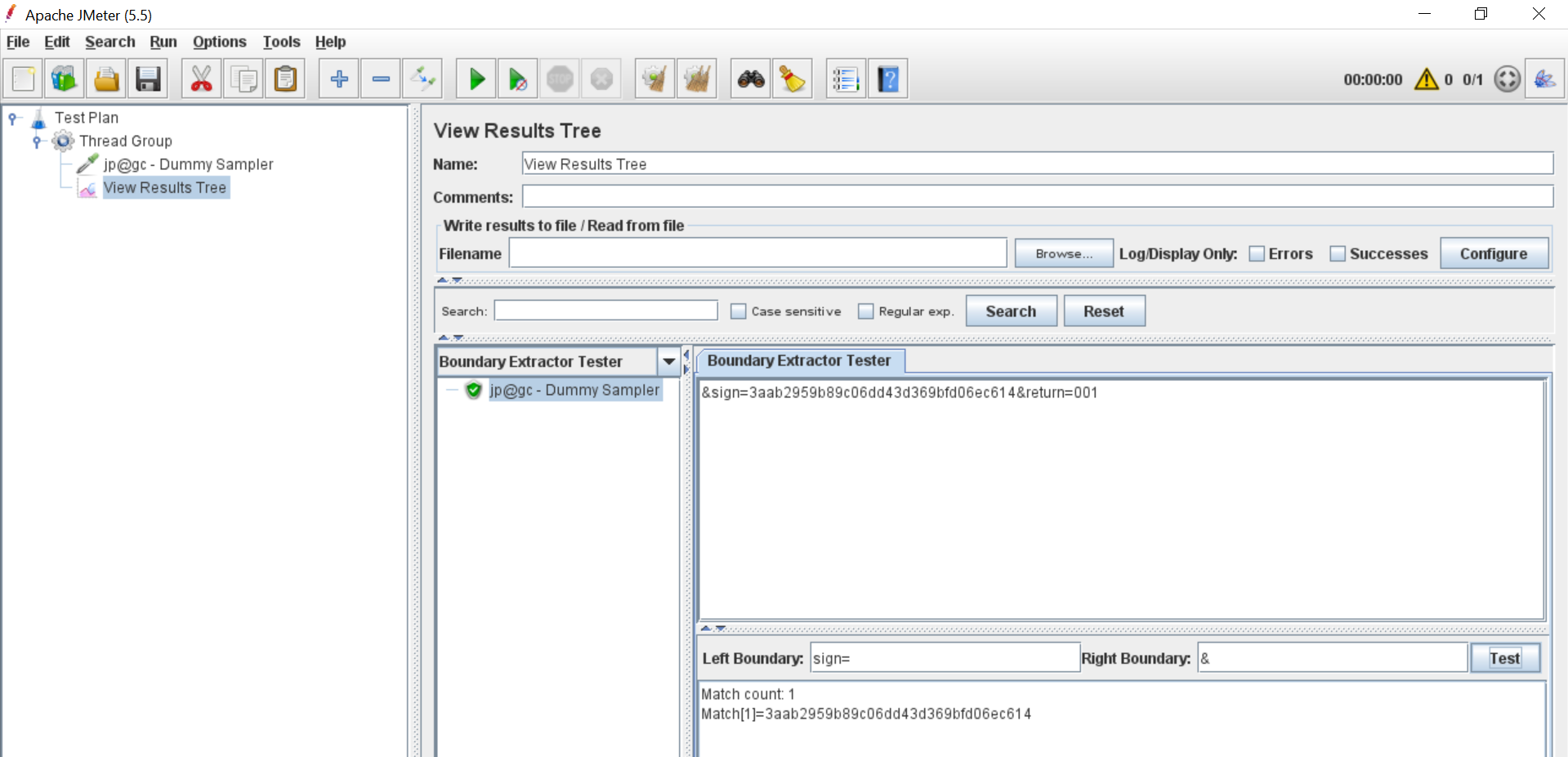Open the File menu
The width and height of the screenshot is (1568, 757).
click(x=18, y=42)
